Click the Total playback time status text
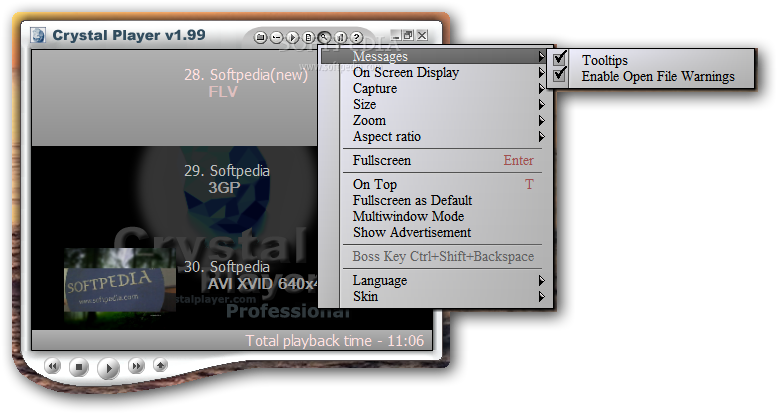 [335, 341]
